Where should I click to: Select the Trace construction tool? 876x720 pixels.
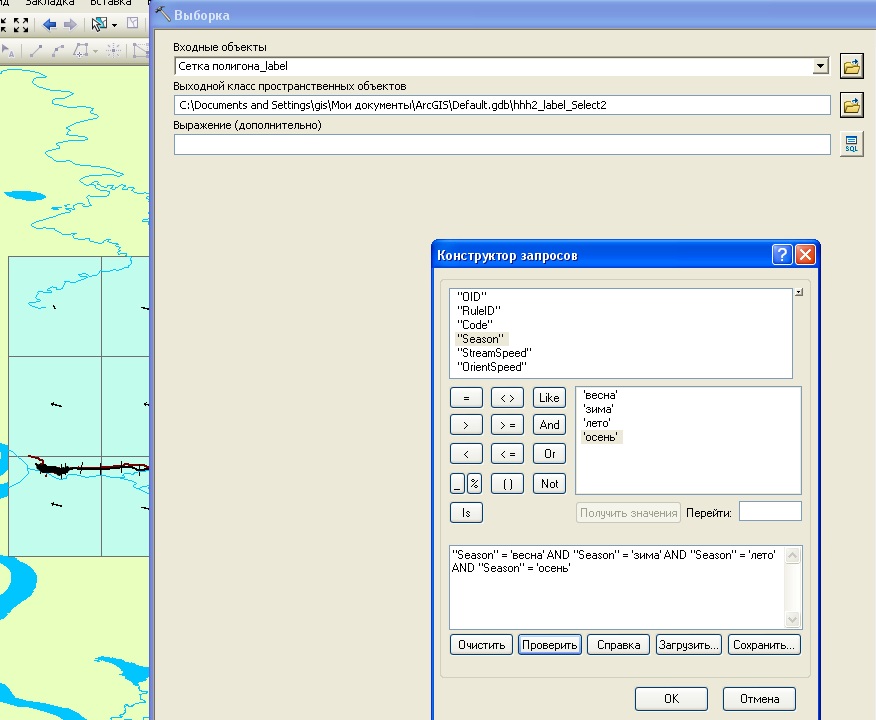[x=81, y=51]
